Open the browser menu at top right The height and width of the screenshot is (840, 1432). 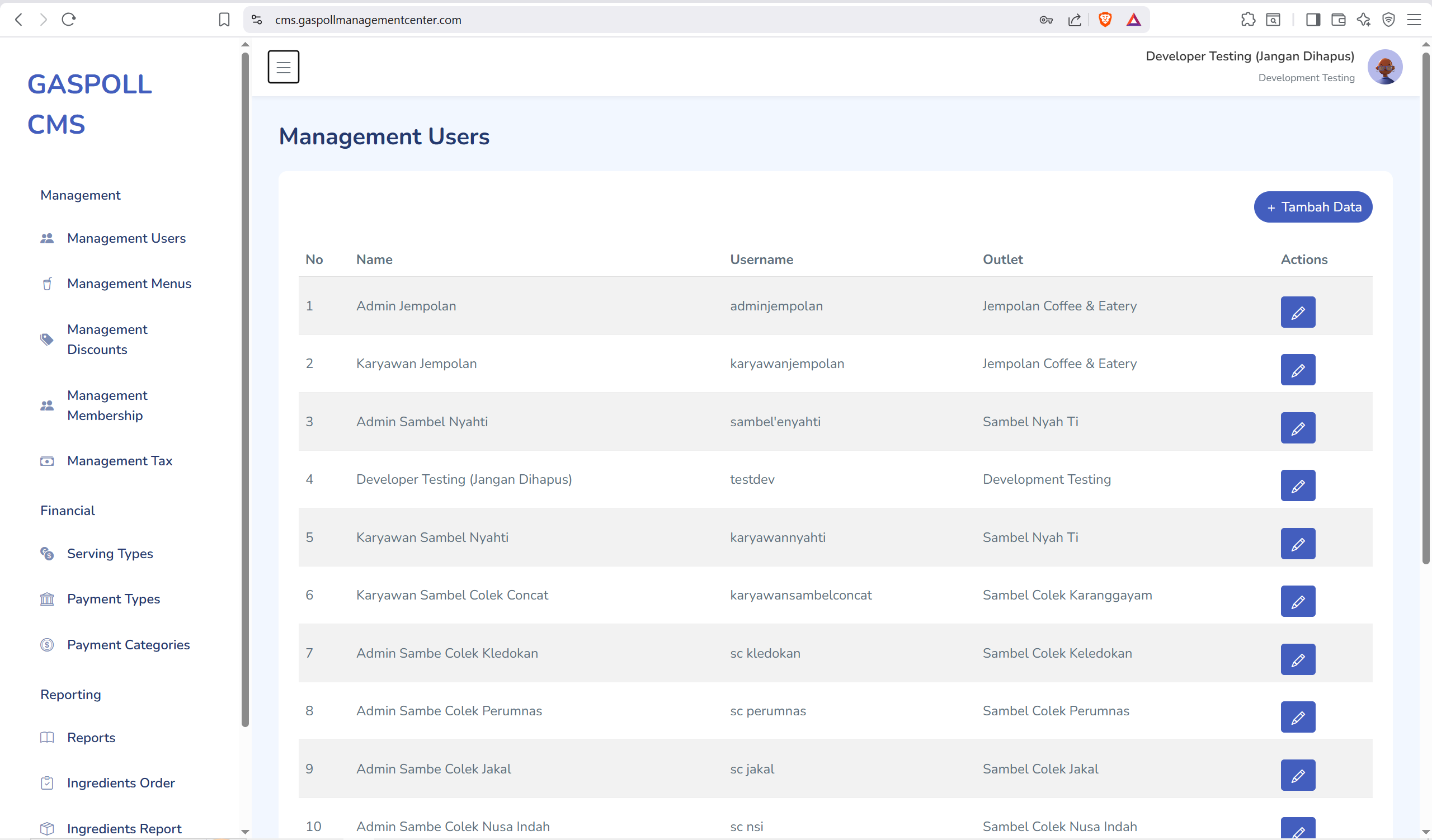[1415, 20]
